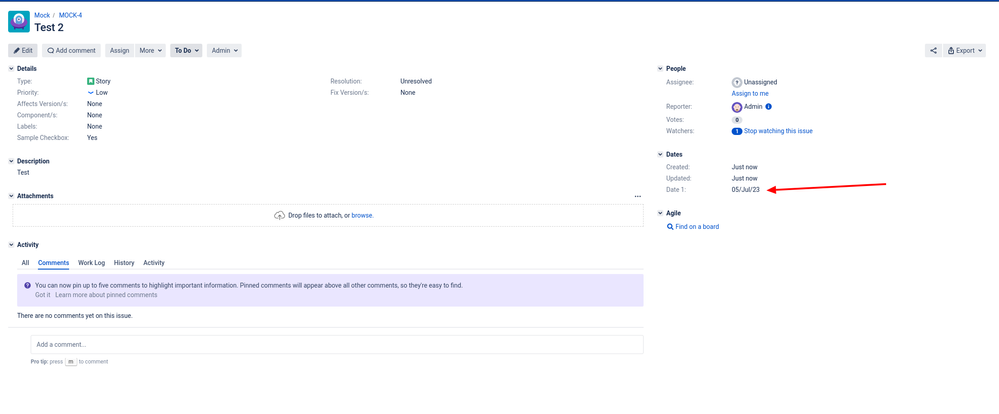Open the History tab

coord(124,262)
